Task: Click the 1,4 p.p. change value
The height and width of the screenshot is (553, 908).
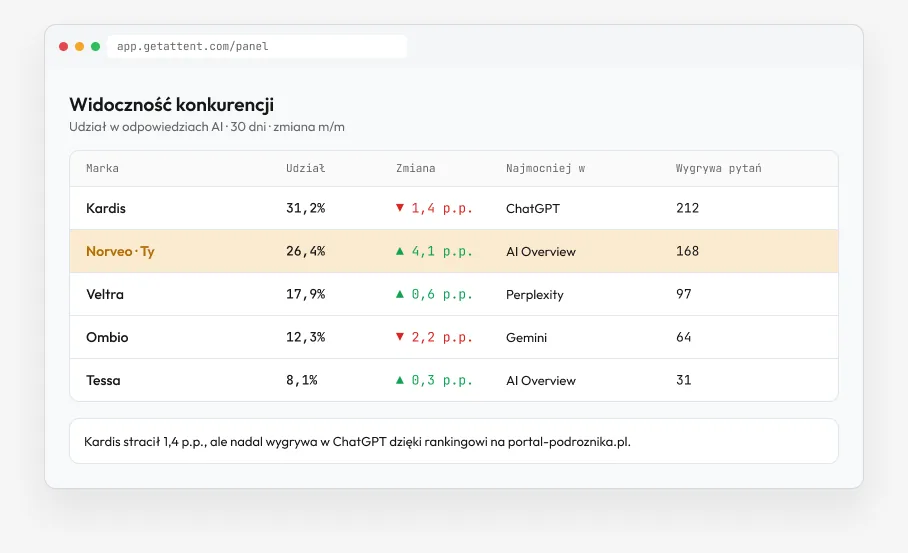Action: 442,208
